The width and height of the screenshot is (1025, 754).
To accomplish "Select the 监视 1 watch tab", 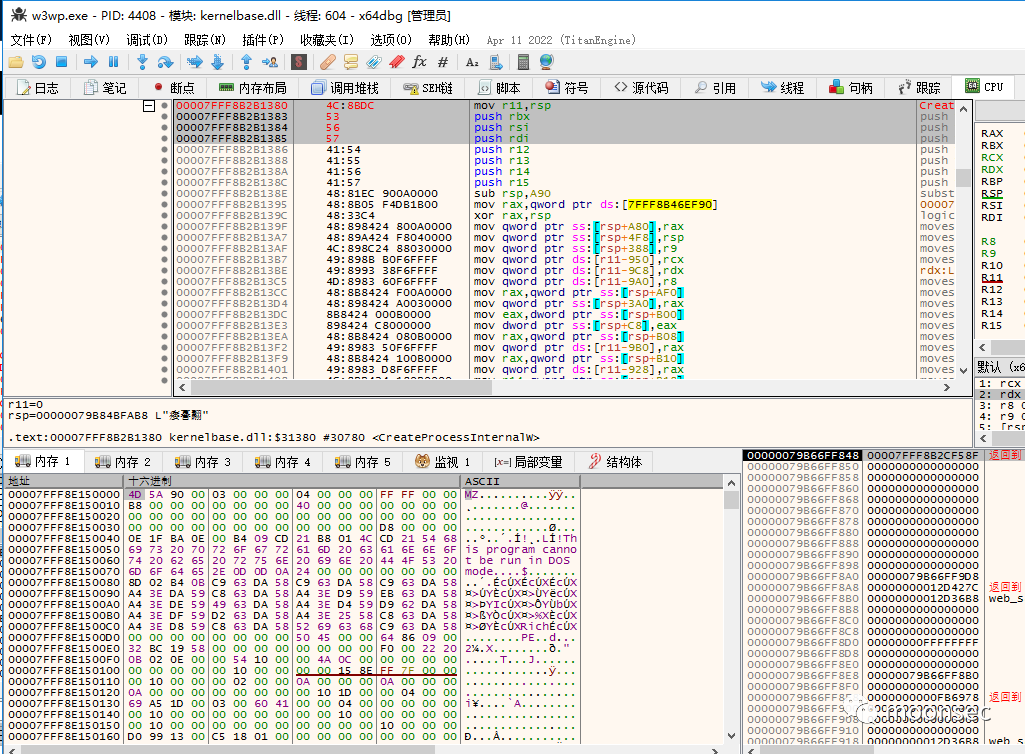I will pos(443,462).
